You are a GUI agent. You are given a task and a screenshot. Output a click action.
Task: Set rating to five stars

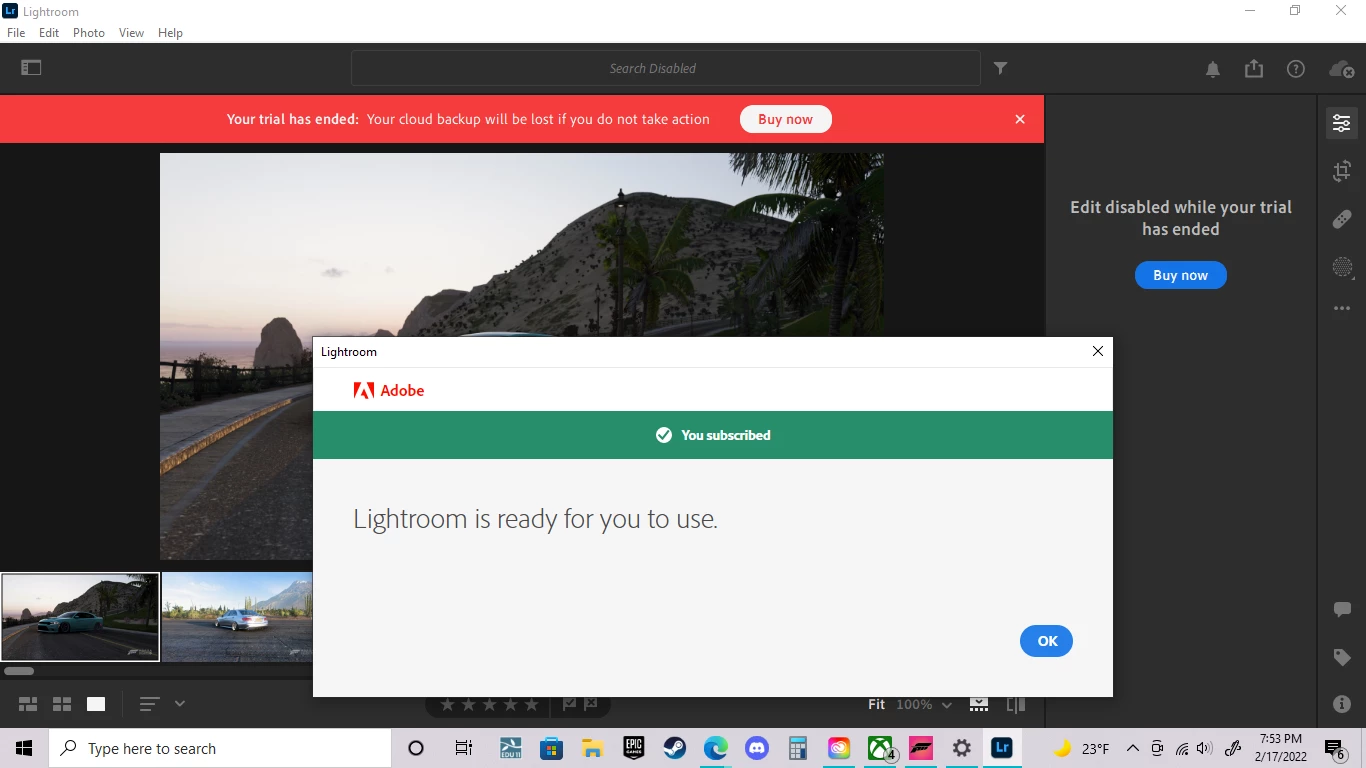coord(532,704)
